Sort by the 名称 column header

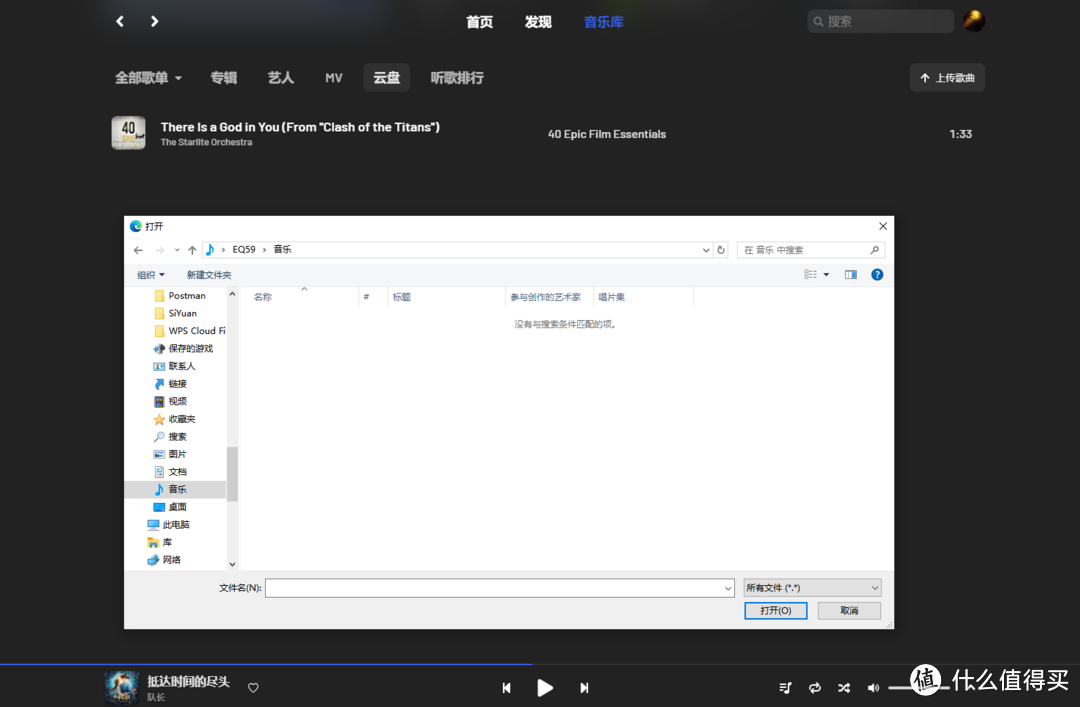[262, 297]
